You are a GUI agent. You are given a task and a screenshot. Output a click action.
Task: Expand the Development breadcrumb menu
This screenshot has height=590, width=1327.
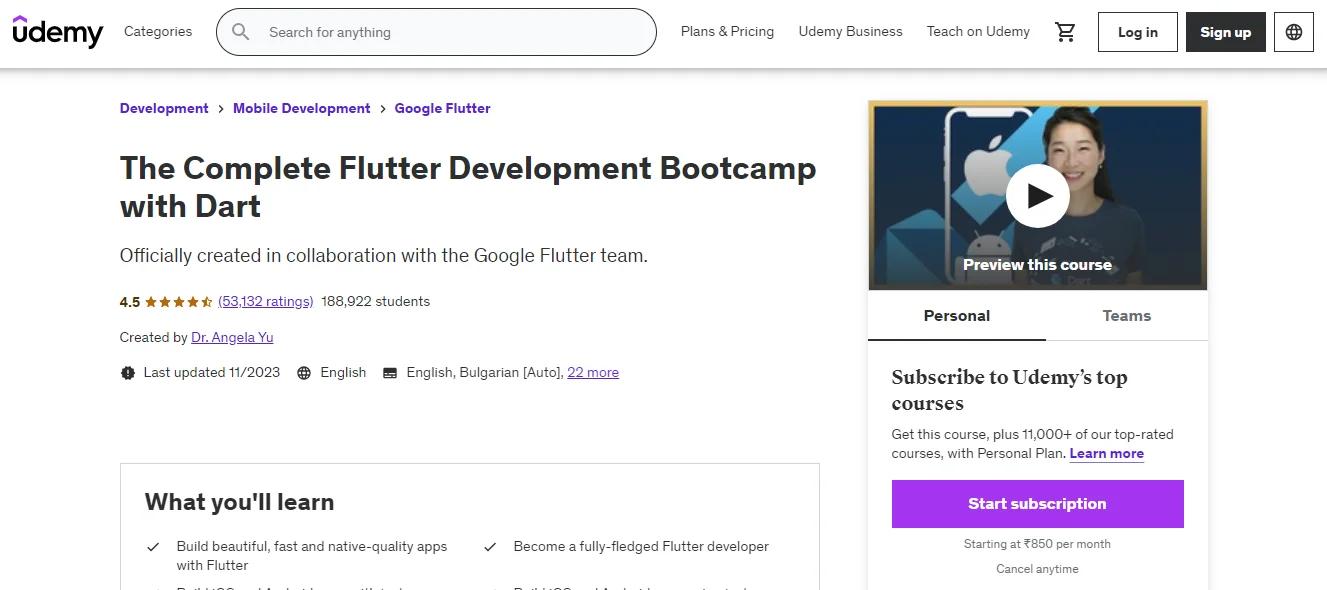163,108
